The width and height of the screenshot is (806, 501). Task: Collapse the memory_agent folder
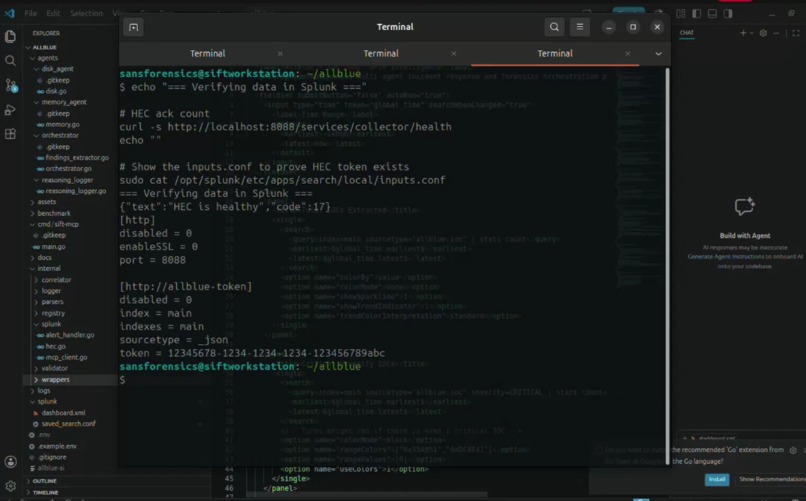click(x=64, y=102)
